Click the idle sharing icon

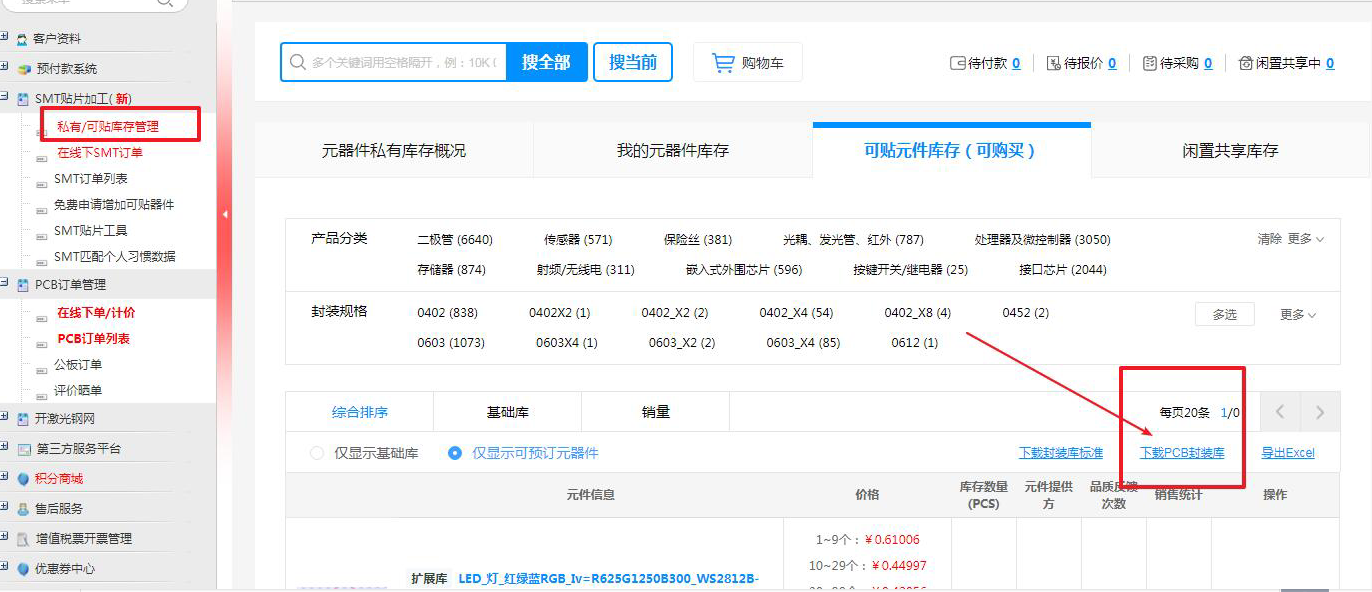[1245, 63]
